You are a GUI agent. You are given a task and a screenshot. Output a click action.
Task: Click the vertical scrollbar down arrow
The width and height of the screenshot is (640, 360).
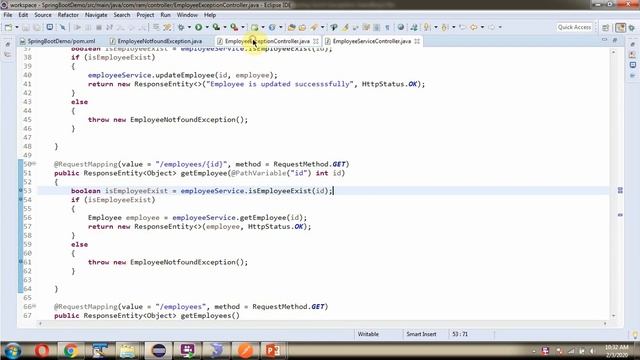tap(613, 316)
